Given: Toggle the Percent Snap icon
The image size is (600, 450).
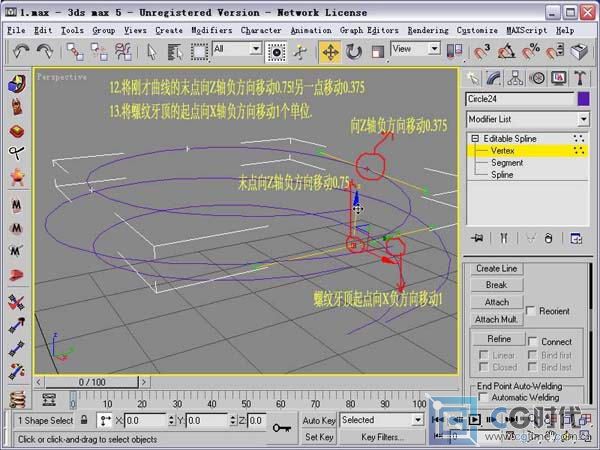Looking at the screenshot, I should pyautogui.click(x=531, y=52).
